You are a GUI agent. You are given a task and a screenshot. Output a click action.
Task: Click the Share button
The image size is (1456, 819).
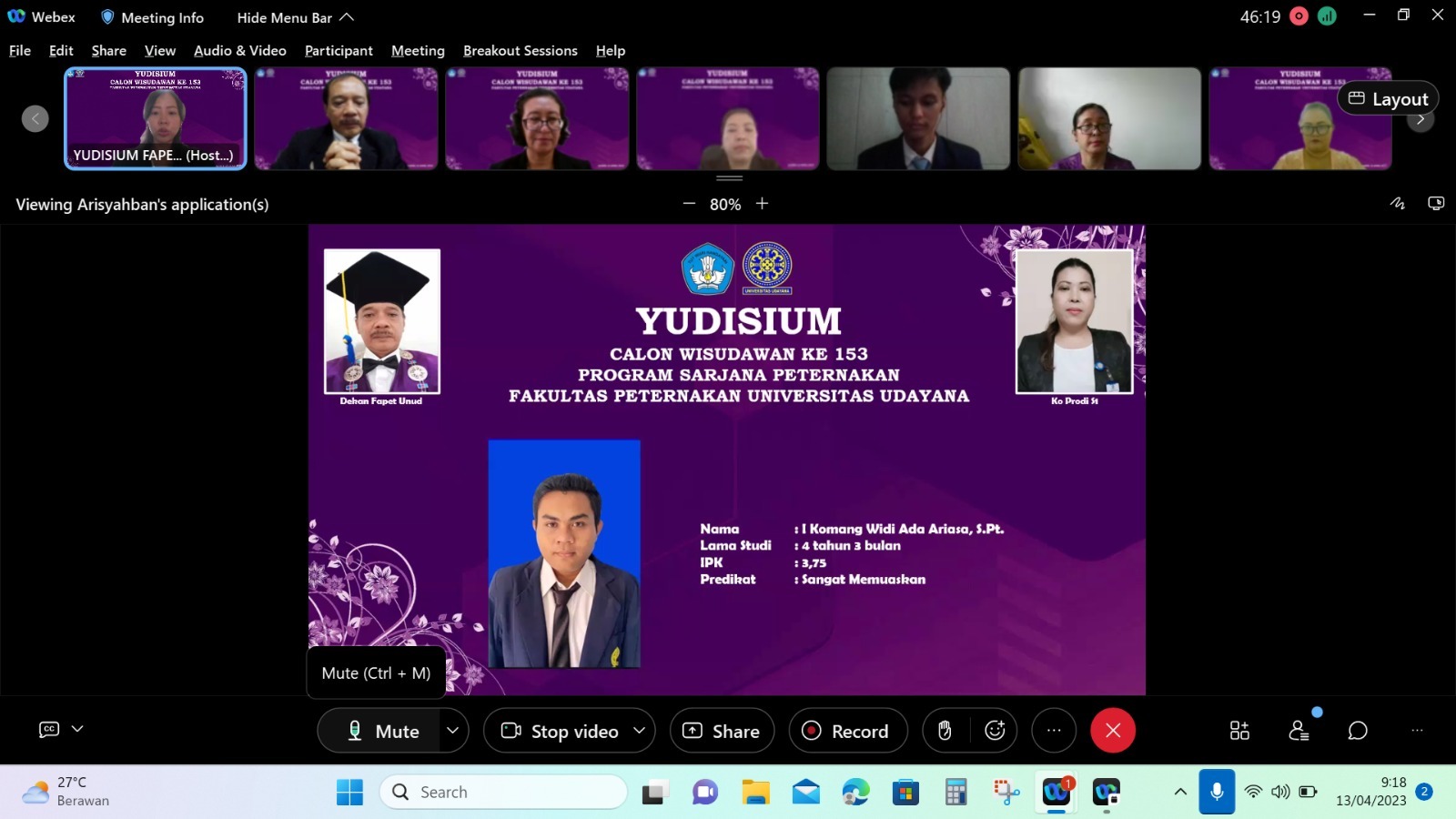pyautogui.click(x=722, y=731)
